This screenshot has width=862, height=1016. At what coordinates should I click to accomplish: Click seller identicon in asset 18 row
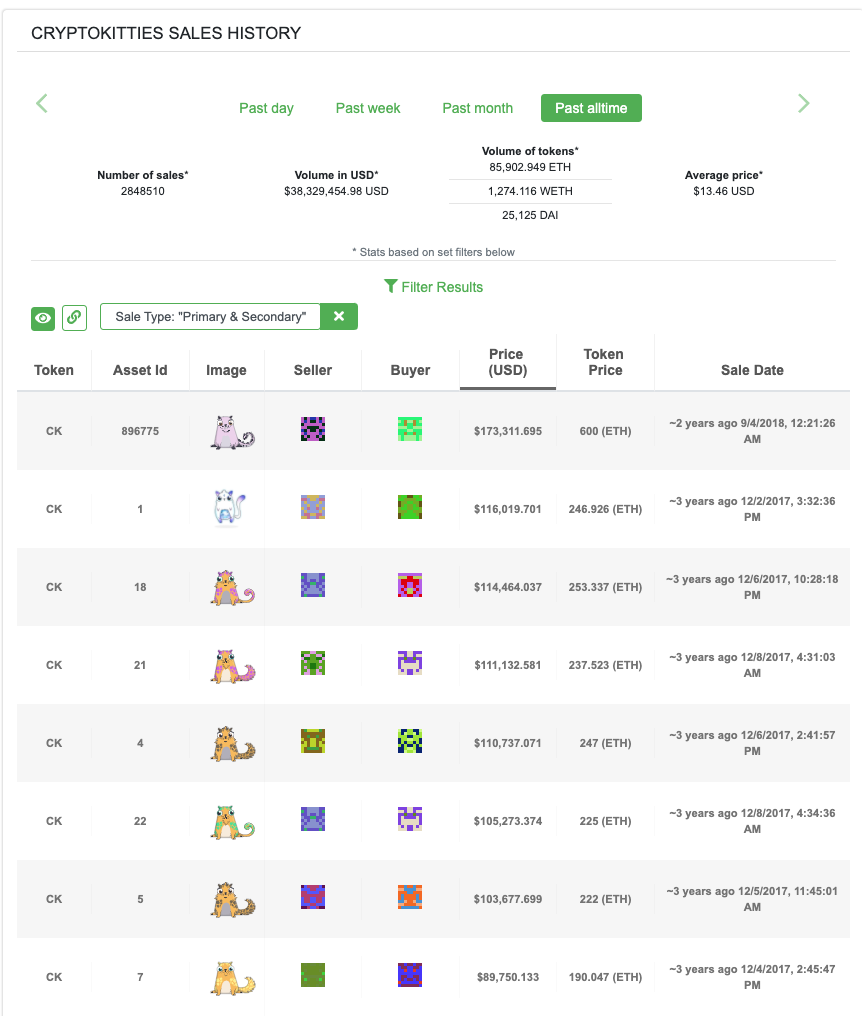313,585
